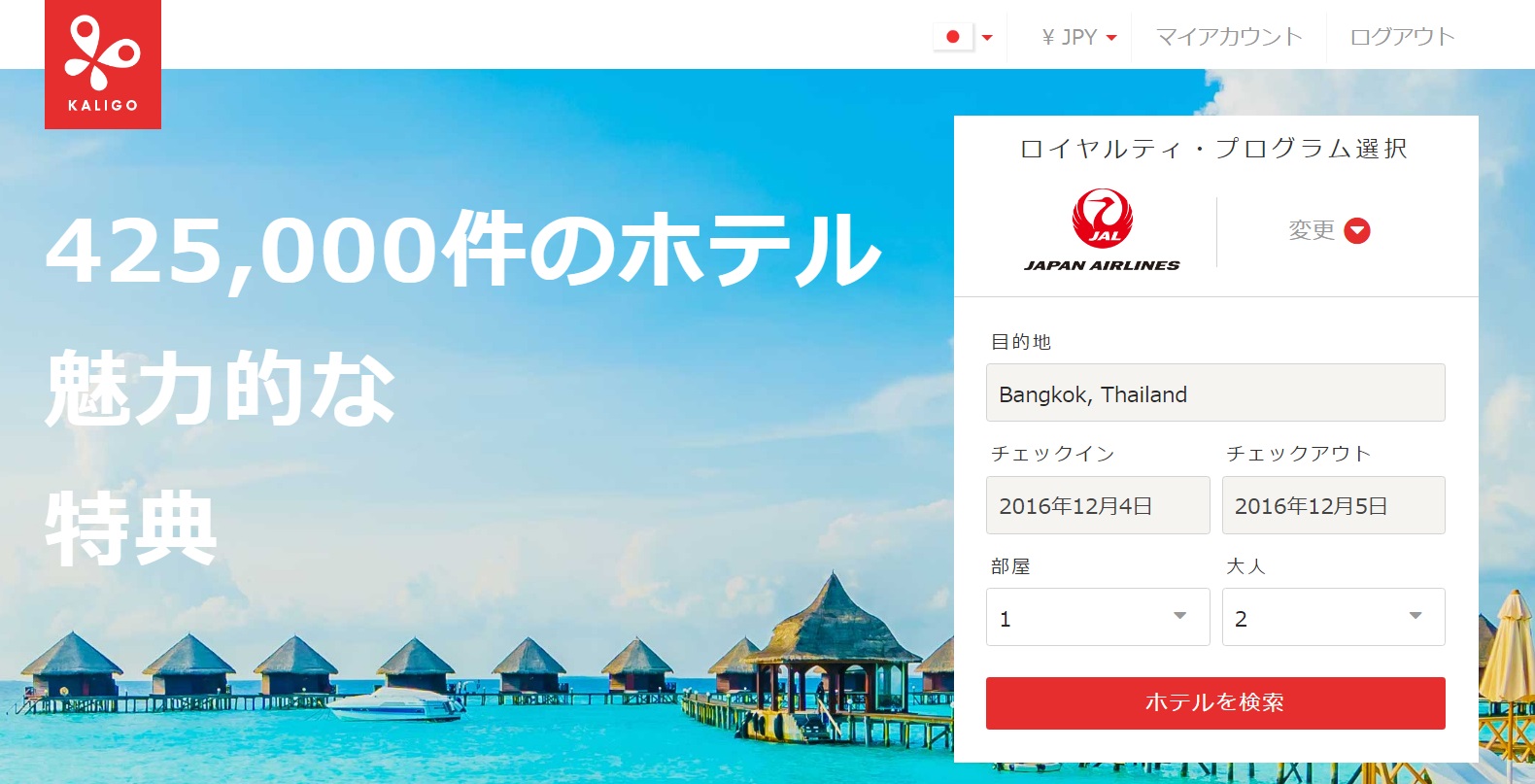Click the ロイヤルティ・プログラム選択 heading

click(1214, 149)
